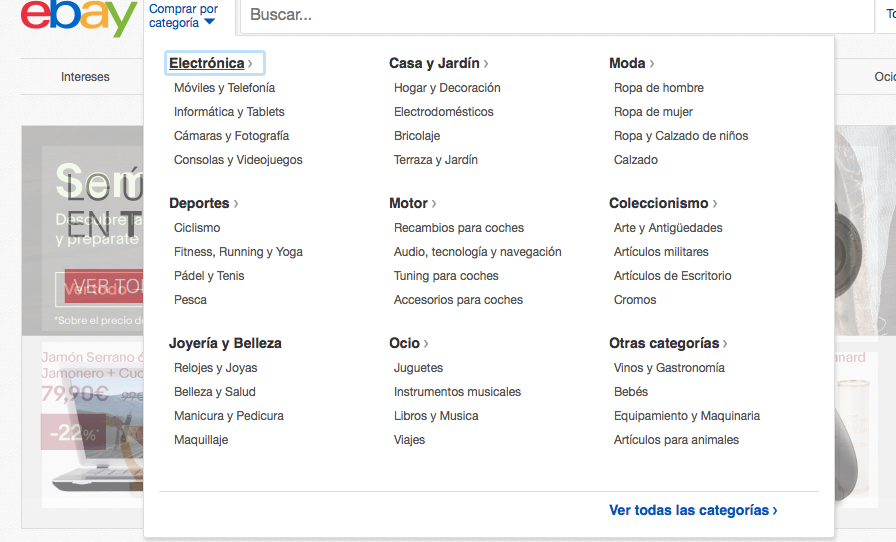This screenshot has height=542, width=896.
Task: Select Electrodomésticos category
Action: (x=443, y=111)
